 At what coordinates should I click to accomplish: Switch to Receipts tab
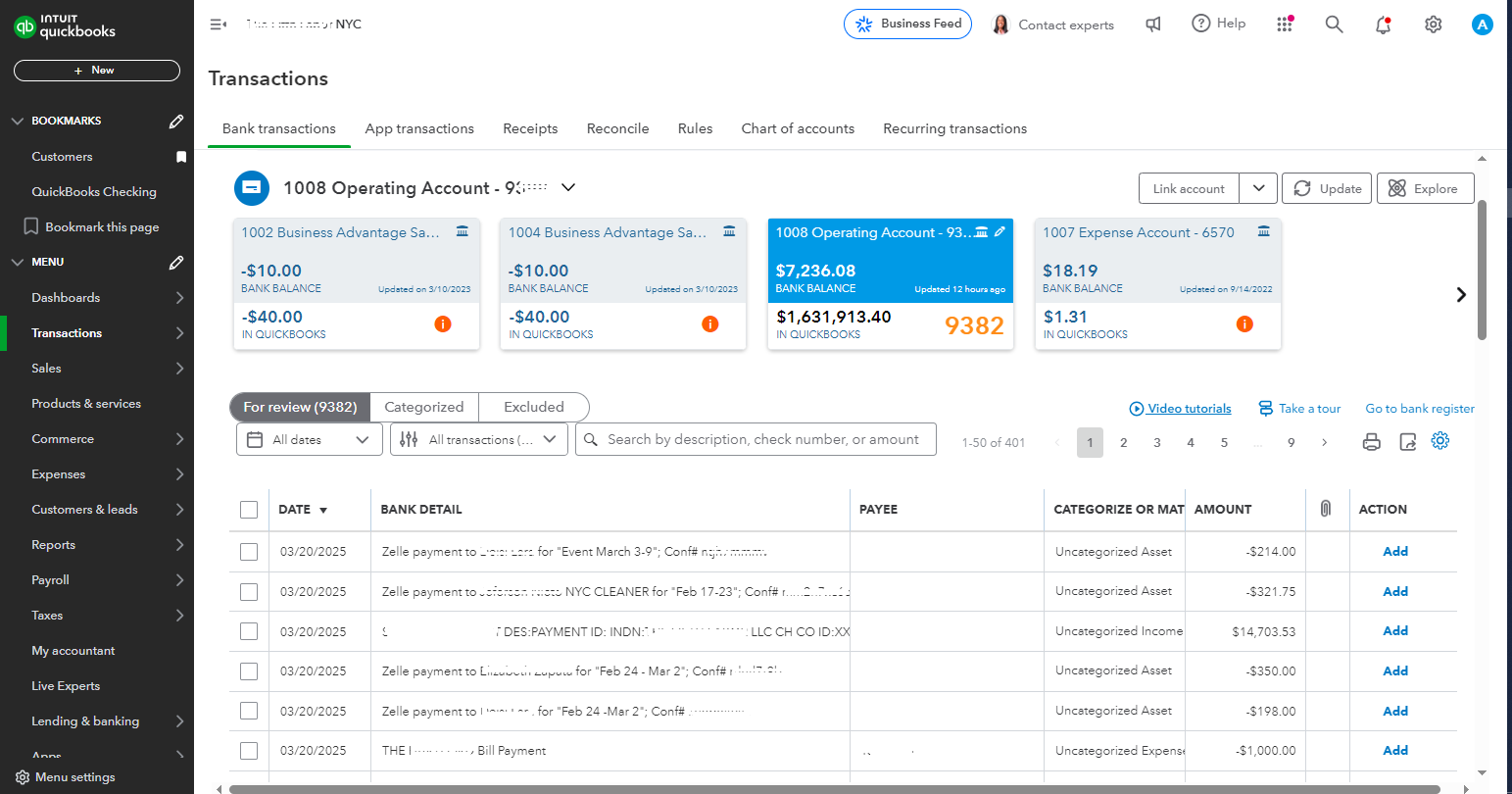click(x=530, y=128)
